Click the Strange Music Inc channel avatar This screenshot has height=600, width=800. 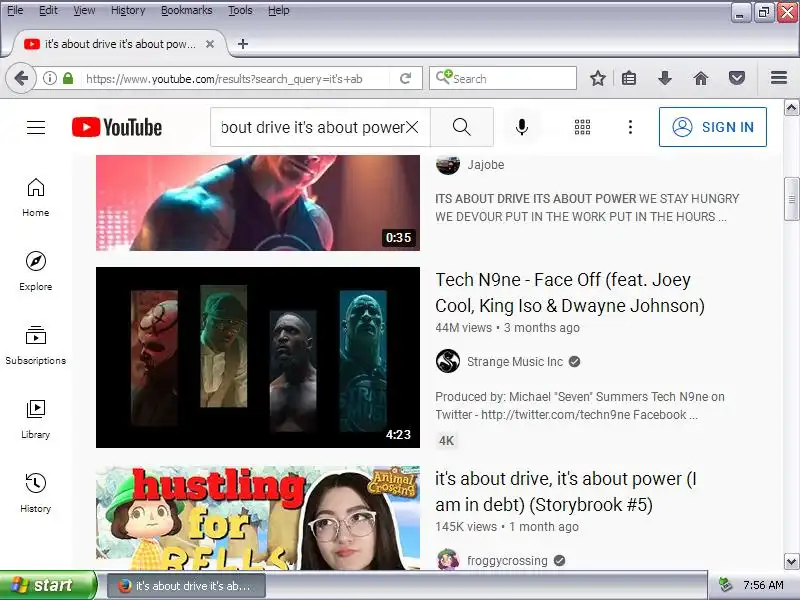448,361
